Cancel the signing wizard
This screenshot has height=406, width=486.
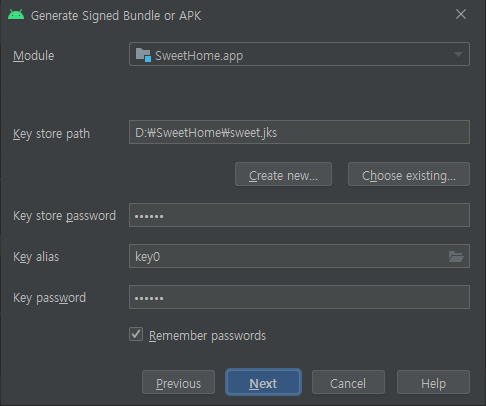pos(348,382)
